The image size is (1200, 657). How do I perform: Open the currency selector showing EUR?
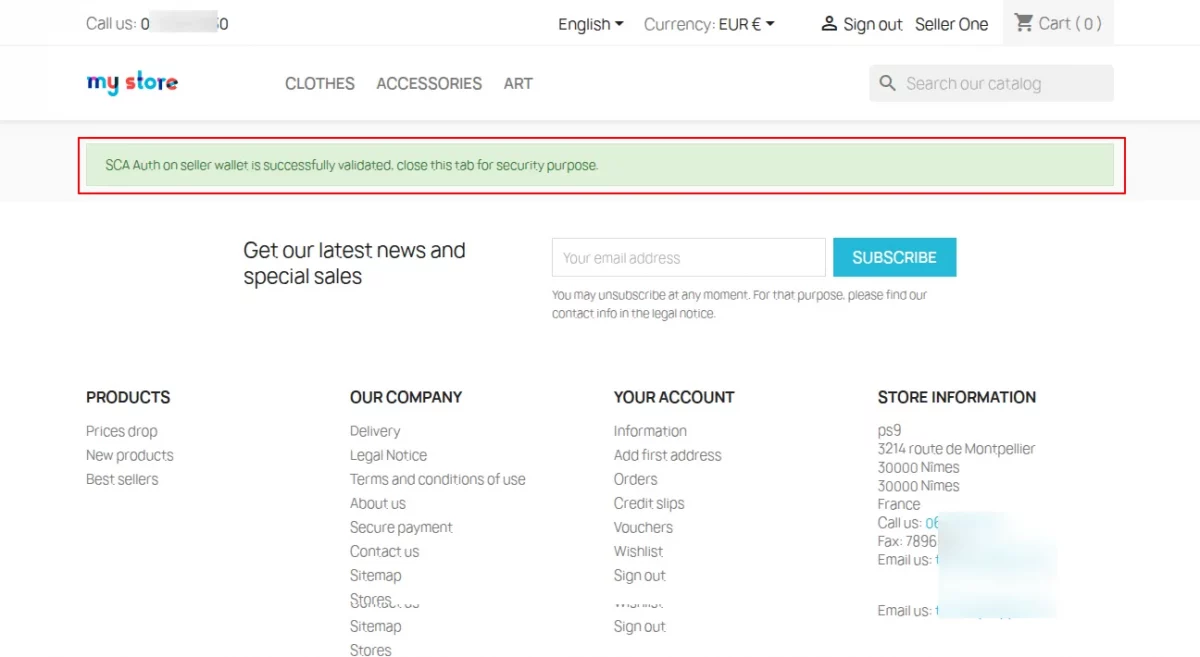pos(710,23)
